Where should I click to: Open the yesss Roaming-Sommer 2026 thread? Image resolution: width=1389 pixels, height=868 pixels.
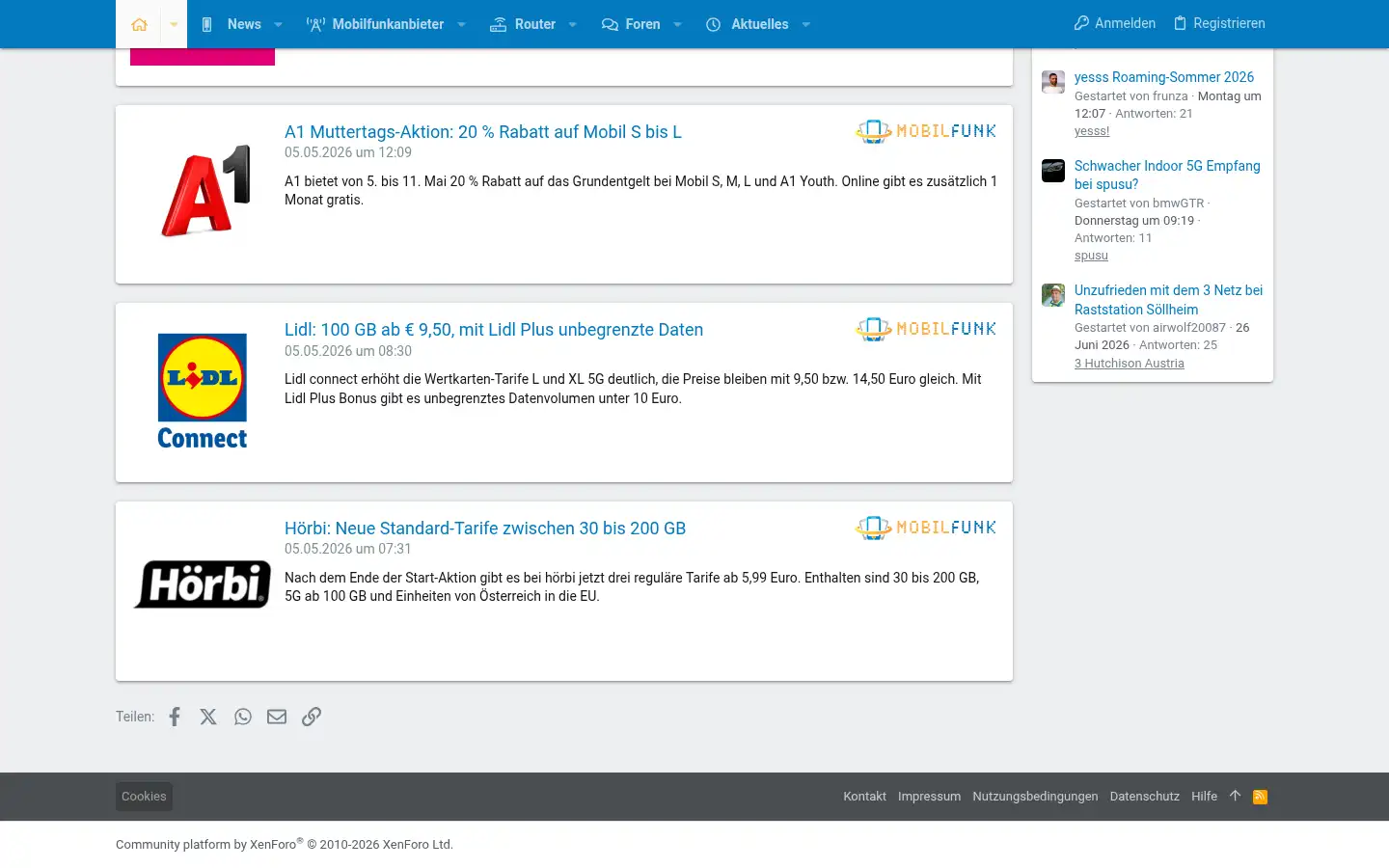[x=1164, y=77]
